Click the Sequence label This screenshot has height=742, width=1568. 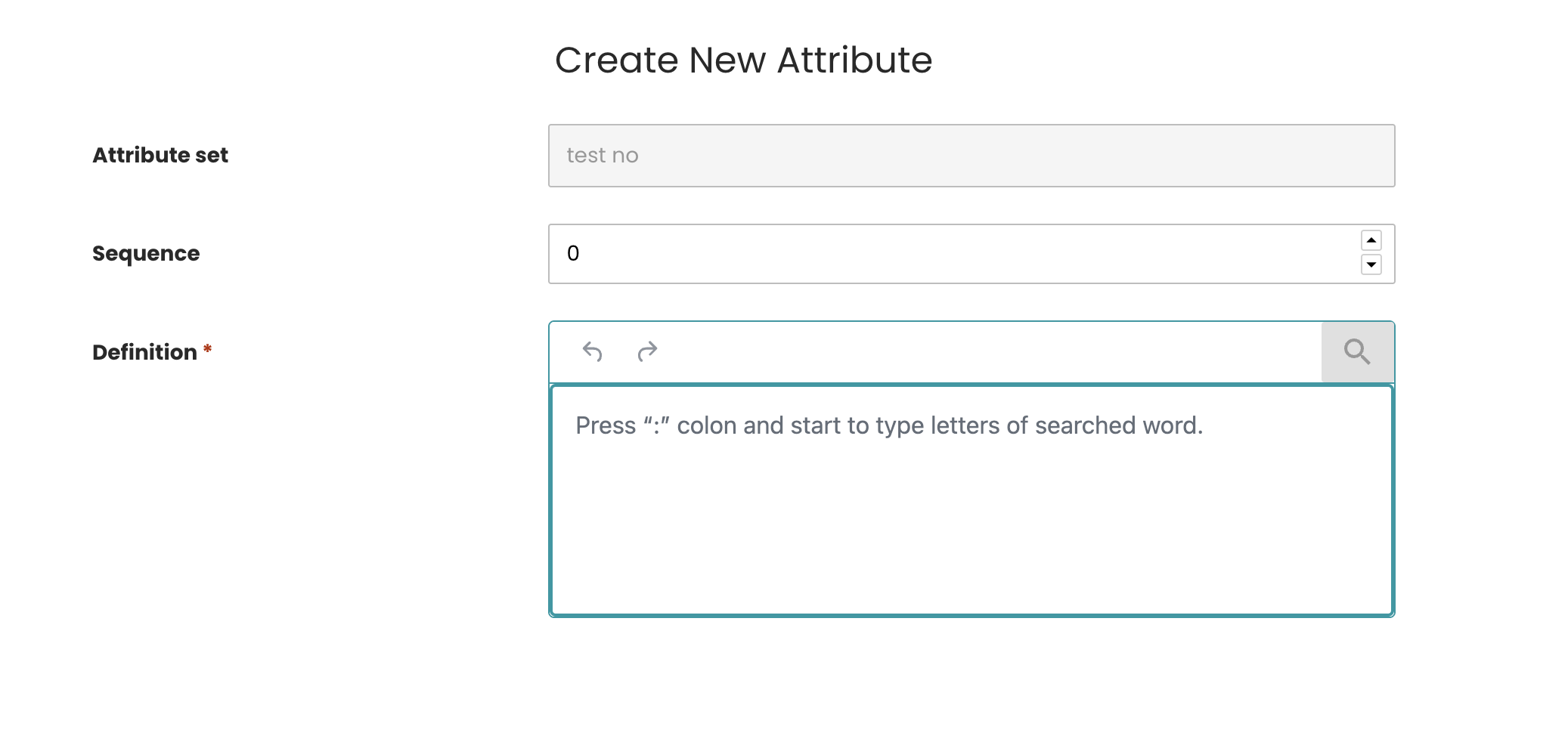(146, 253)
